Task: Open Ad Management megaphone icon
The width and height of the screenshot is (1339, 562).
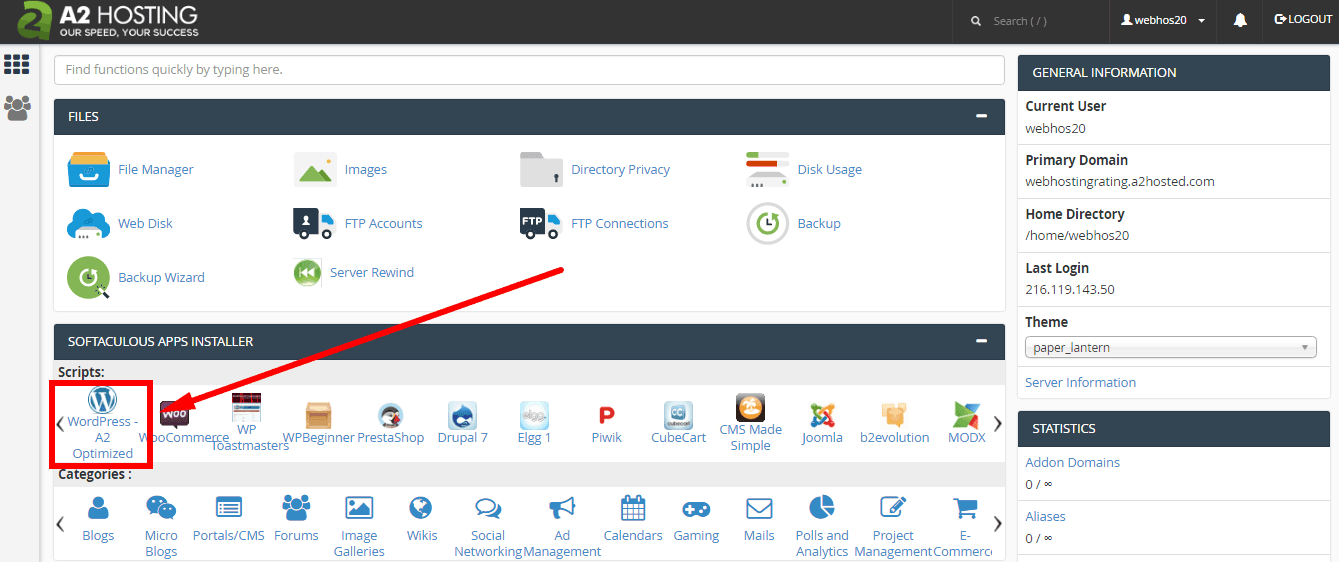Action: [x=562, y=508]
